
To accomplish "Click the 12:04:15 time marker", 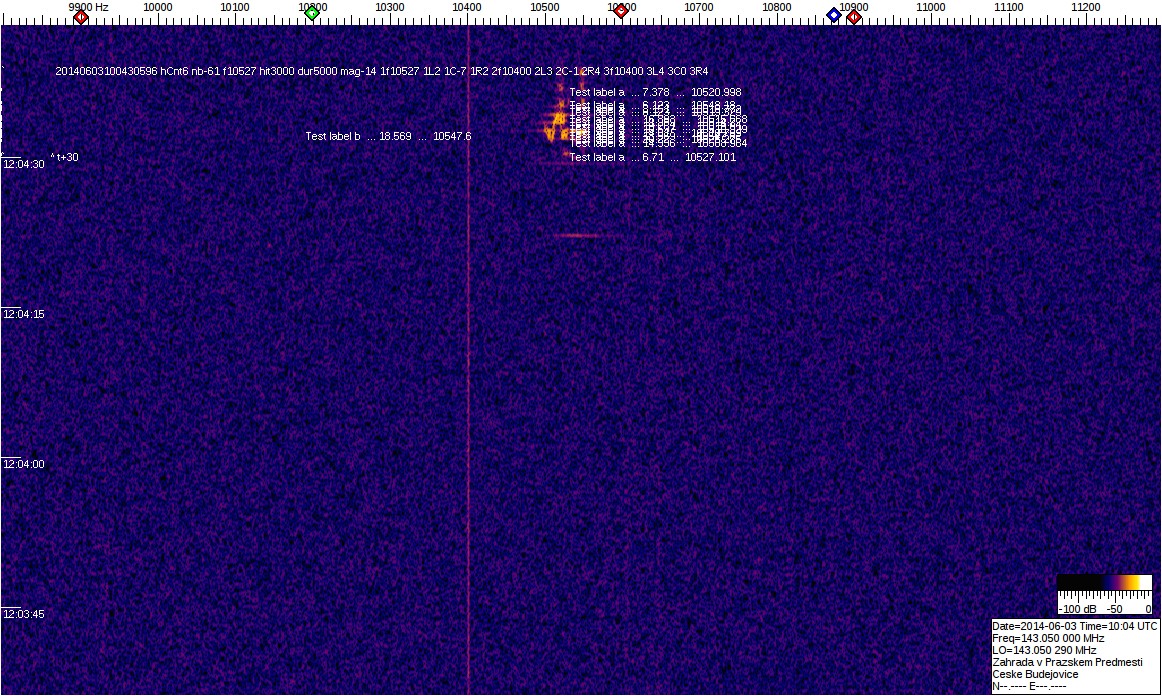I will tap(23, 314).
